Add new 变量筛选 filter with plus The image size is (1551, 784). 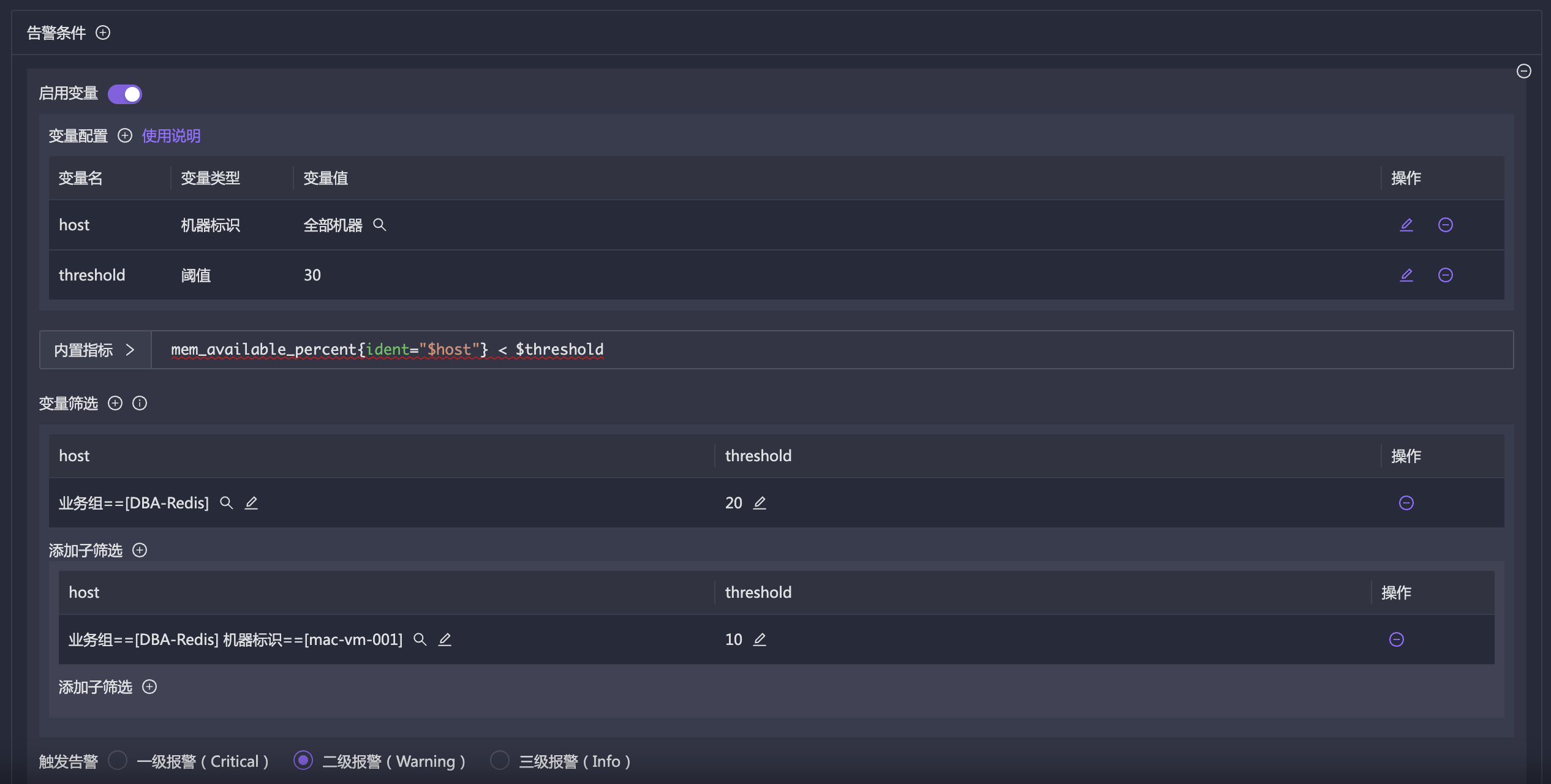[x=115, y=403]
